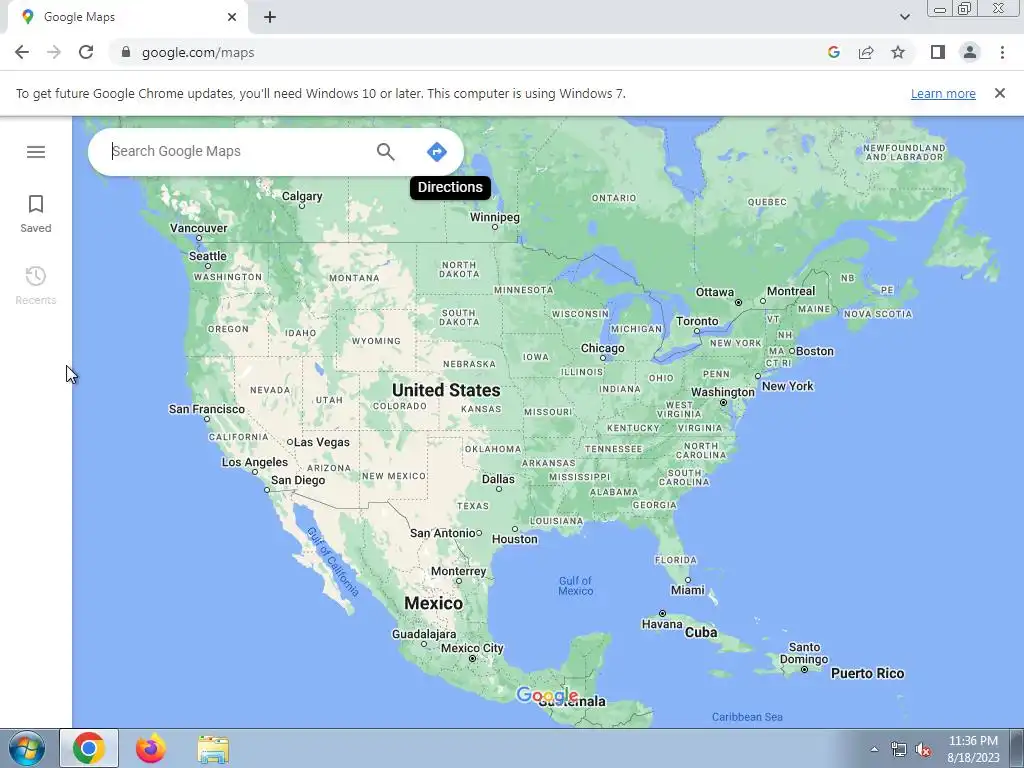Toggle the Chrome side panel icon
Image resolution: width=1024 pixels, height=768 pixels.
[x=938, y=52]
